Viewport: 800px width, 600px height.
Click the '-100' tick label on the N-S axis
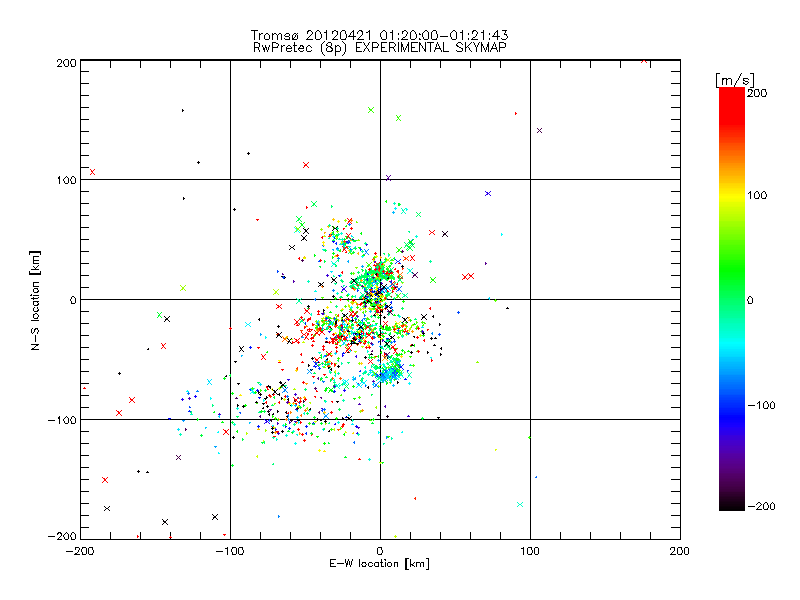62,420
